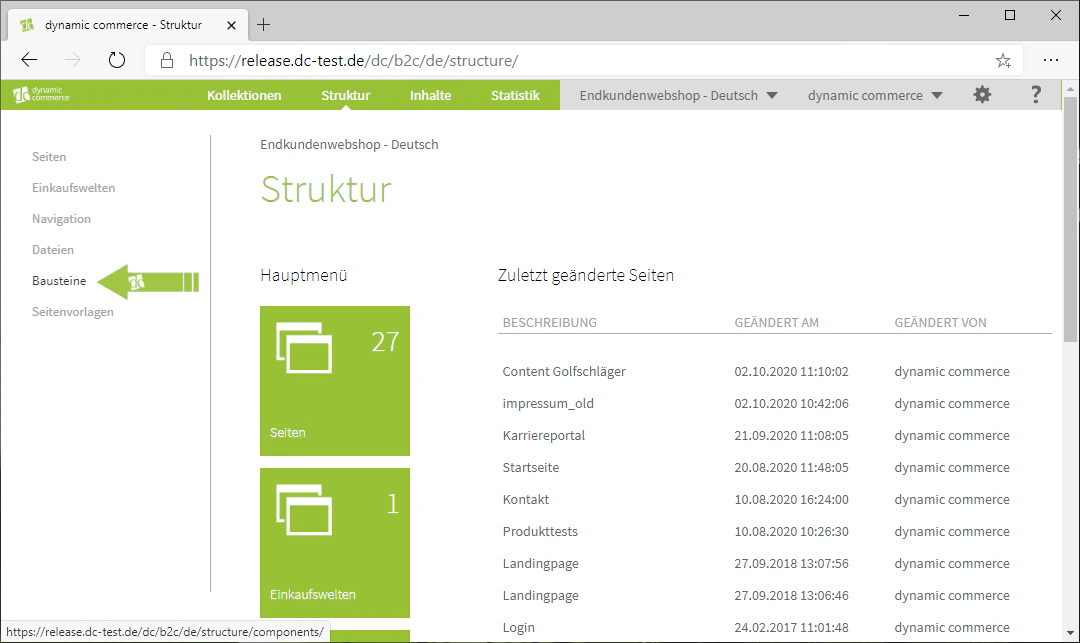Click the dynamic commerce logo
The image size is (1080, 643).
click(41, 94)
